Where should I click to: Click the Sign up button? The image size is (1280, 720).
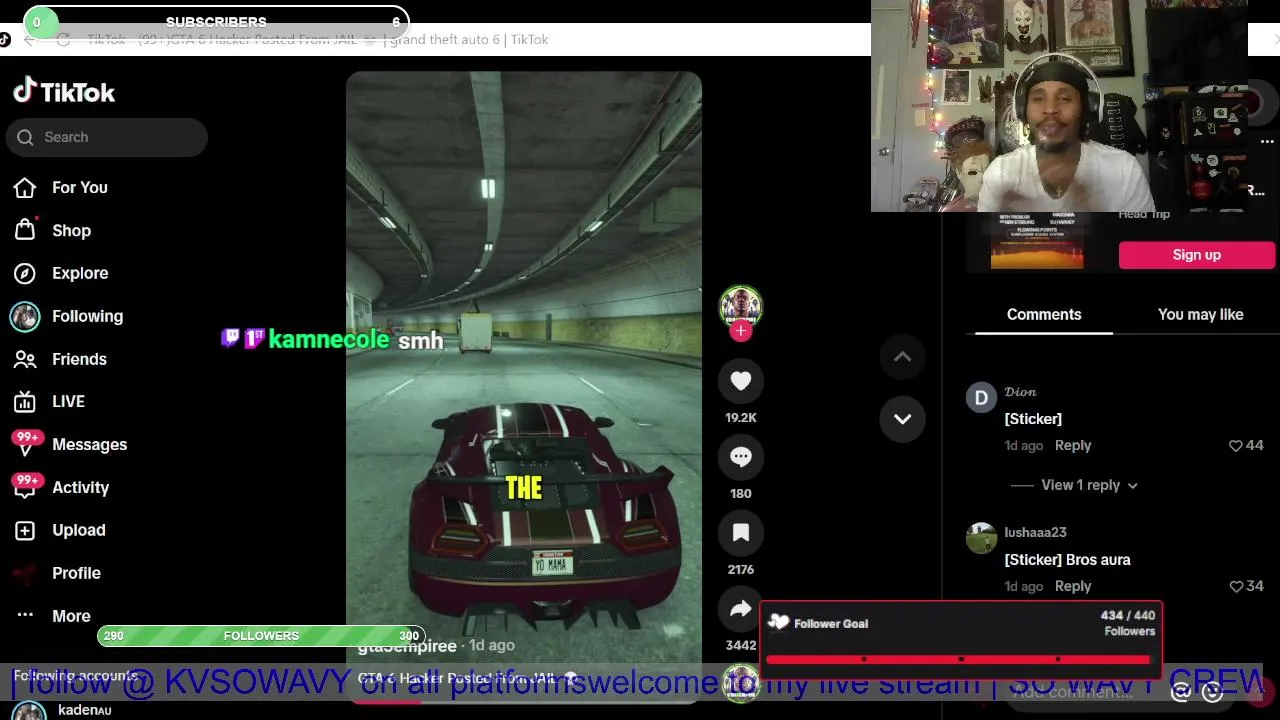(x=1197, y=255)
